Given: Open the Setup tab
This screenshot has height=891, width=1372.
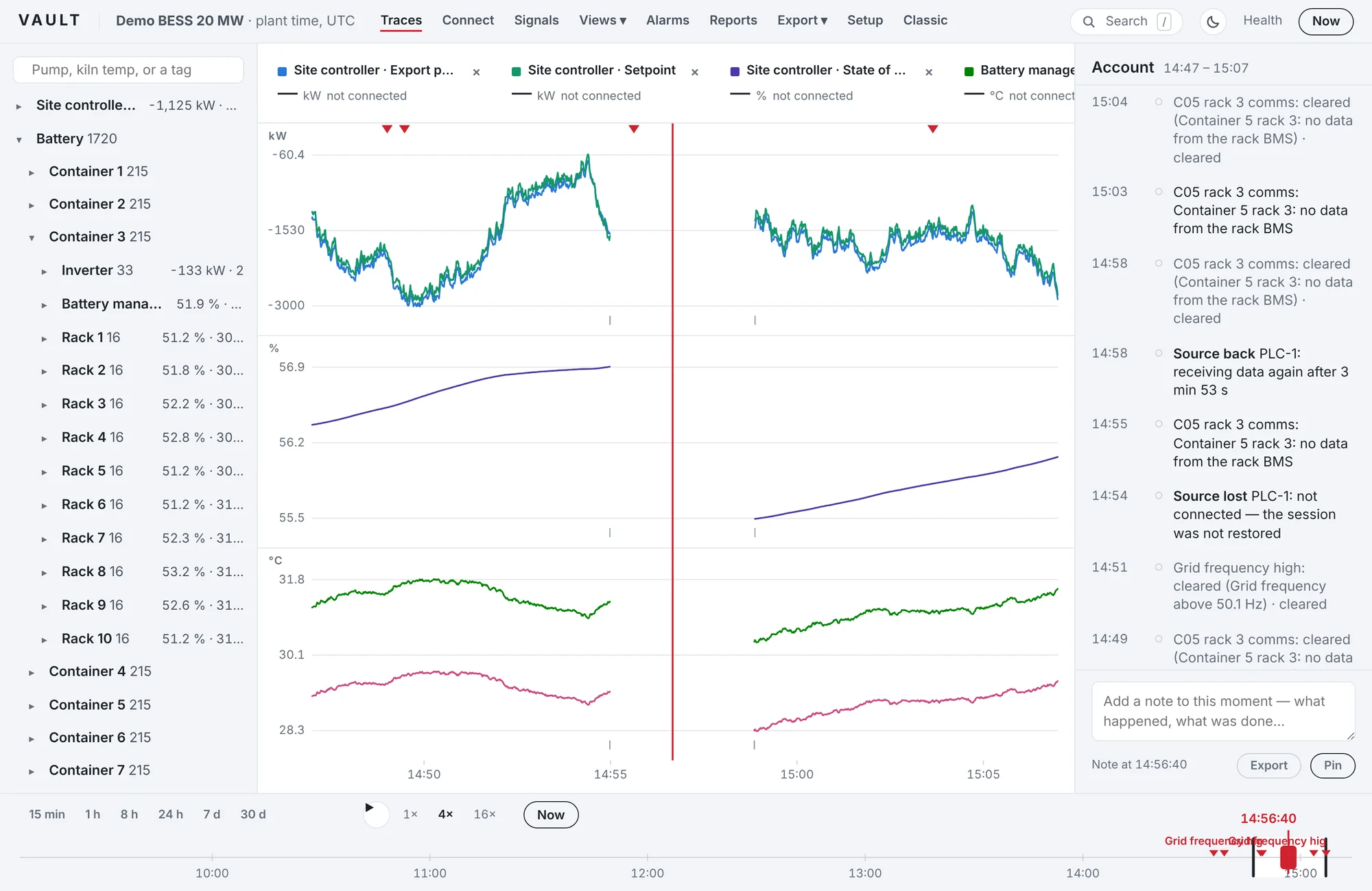Looking at the screenshot, I should [x=864, y=21].
